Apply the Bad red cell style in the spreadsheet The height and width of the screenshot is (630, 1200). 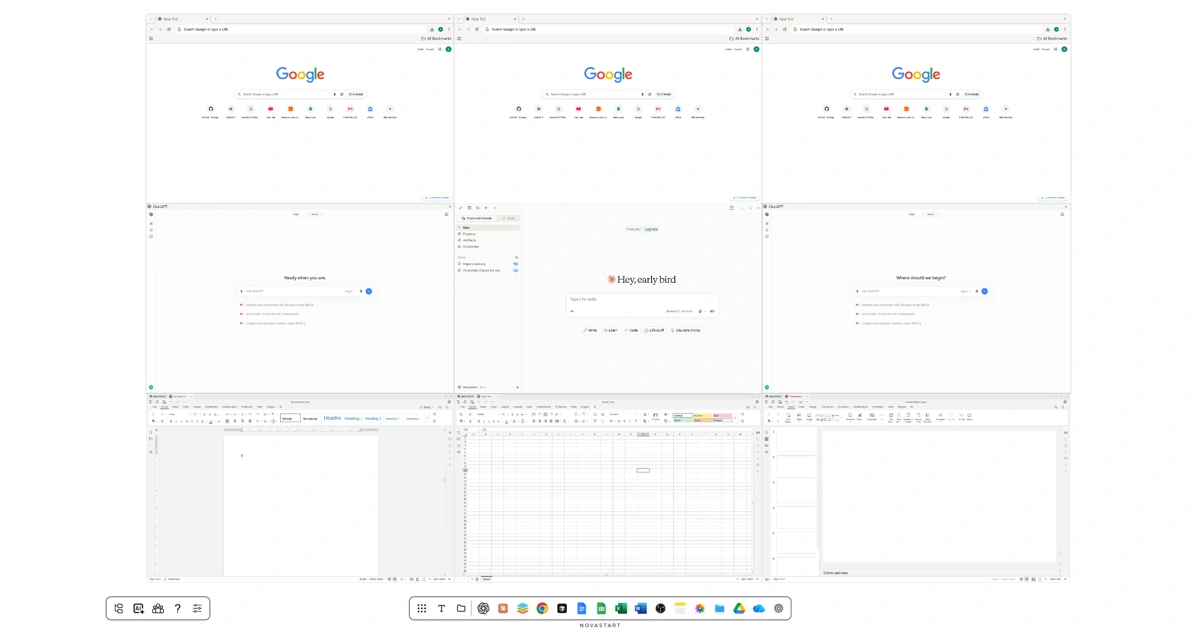point(723,416)
